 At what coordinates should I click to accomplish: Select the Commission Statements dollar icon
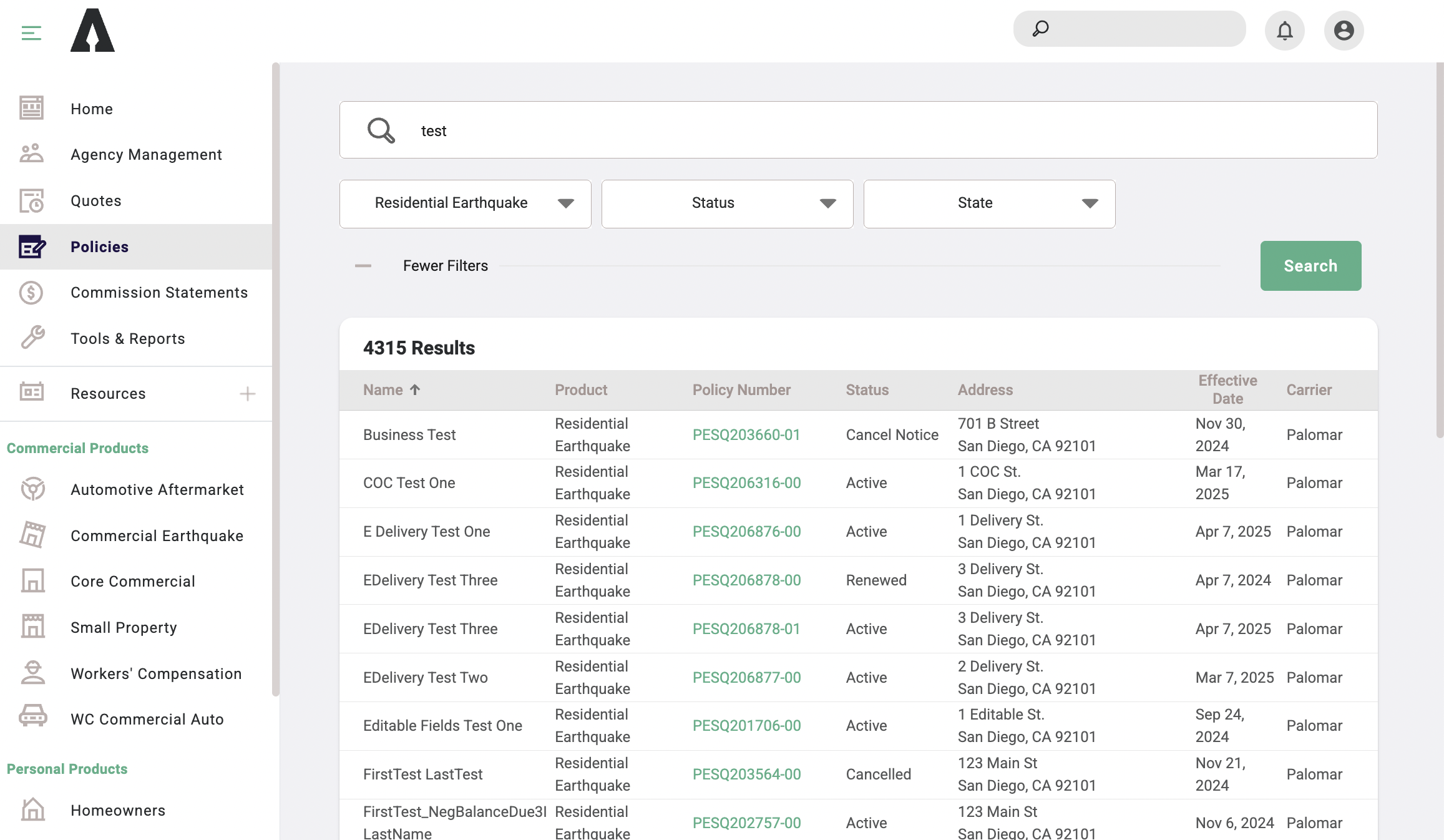pos(32,292)
